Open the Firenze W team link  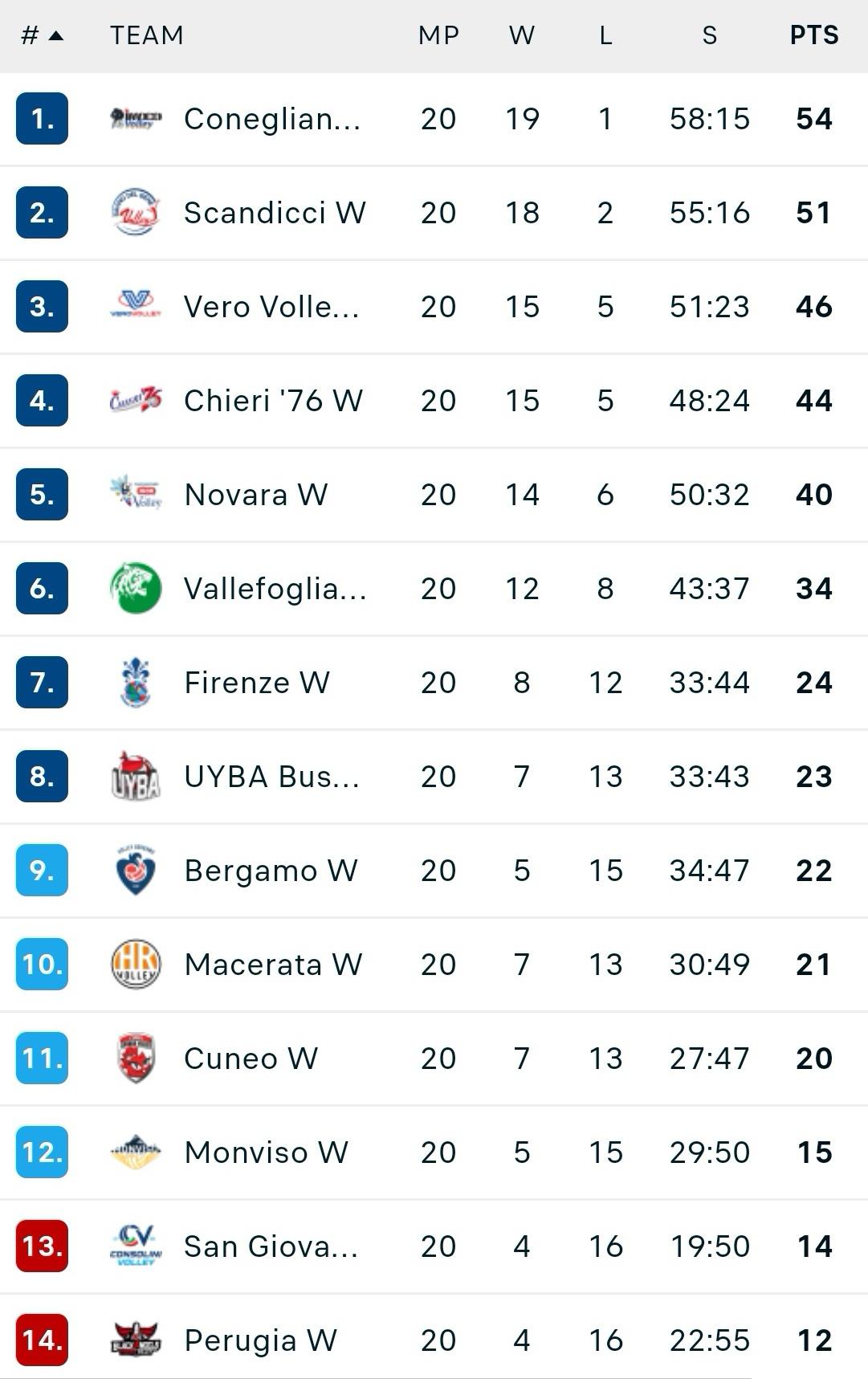257,682
